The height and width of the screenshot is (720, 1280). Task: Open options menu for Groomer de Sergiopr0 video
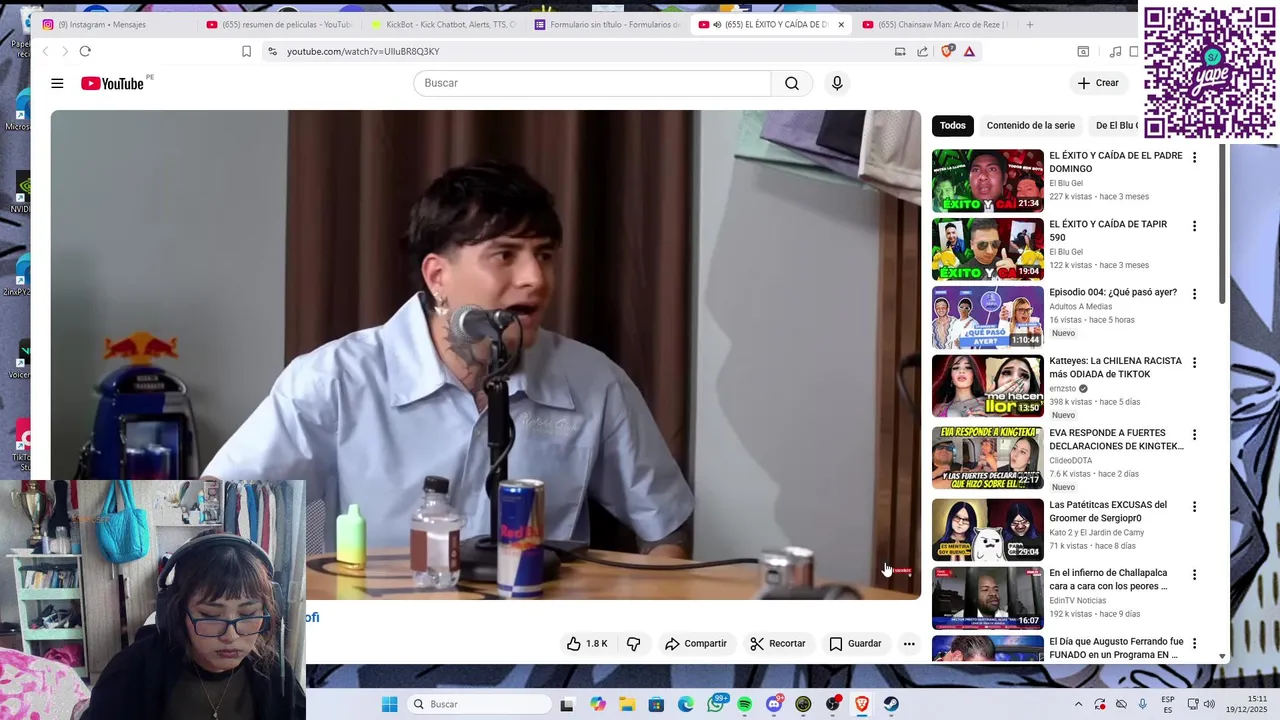click(1194, 507)
